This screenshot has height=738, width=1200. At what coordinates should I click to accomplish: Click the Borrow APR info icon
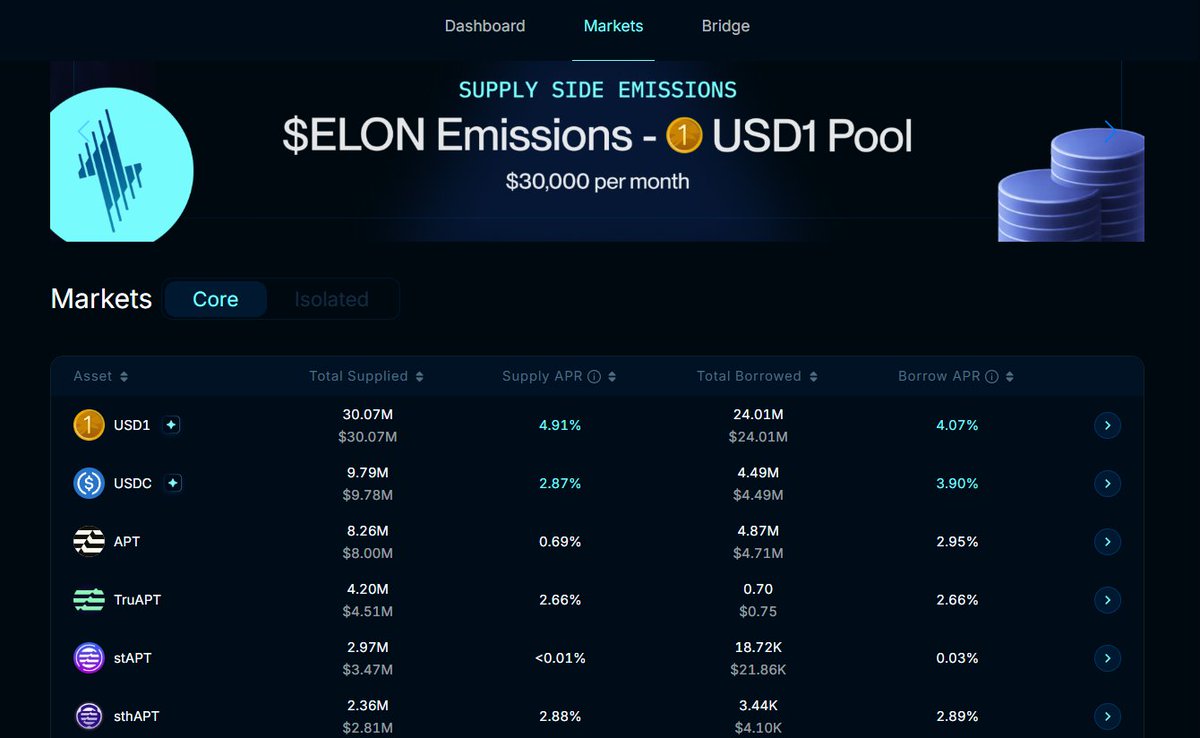[x=992, y=377]
